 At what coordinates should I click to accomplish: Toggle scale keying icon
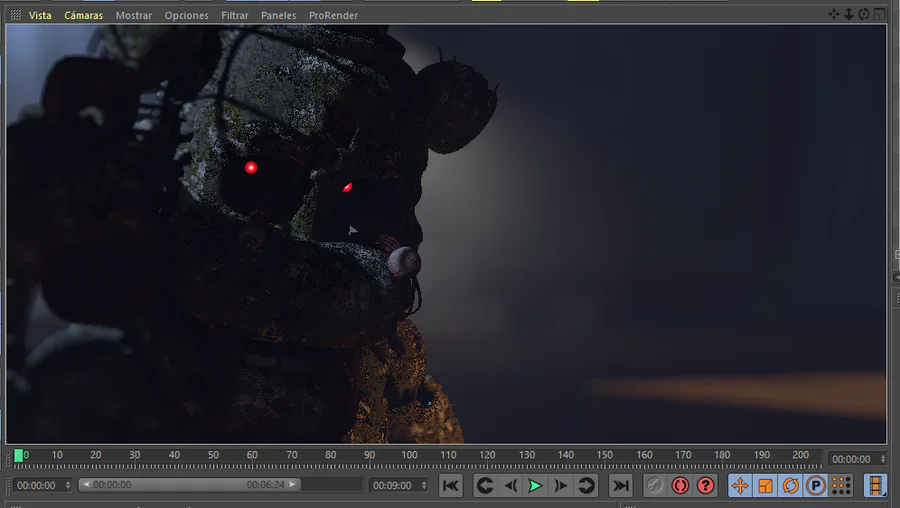pos(765,486)
